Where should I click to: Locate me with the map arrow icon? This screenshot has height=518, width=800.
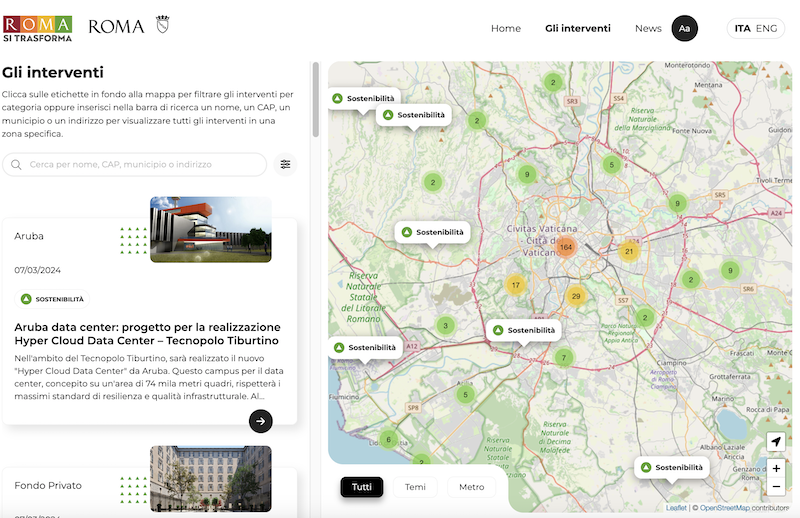pos(776,441)
